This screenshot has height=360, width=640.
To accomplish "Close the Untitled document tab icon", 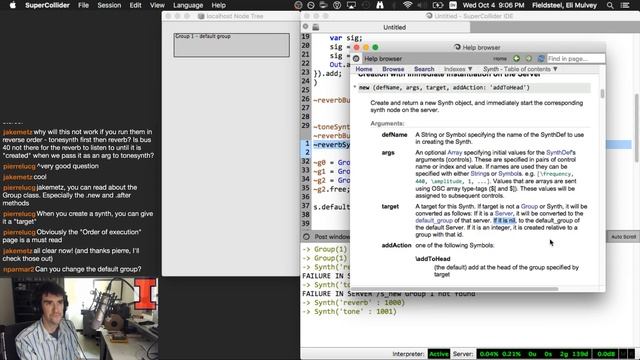I will tap(305, 27).
